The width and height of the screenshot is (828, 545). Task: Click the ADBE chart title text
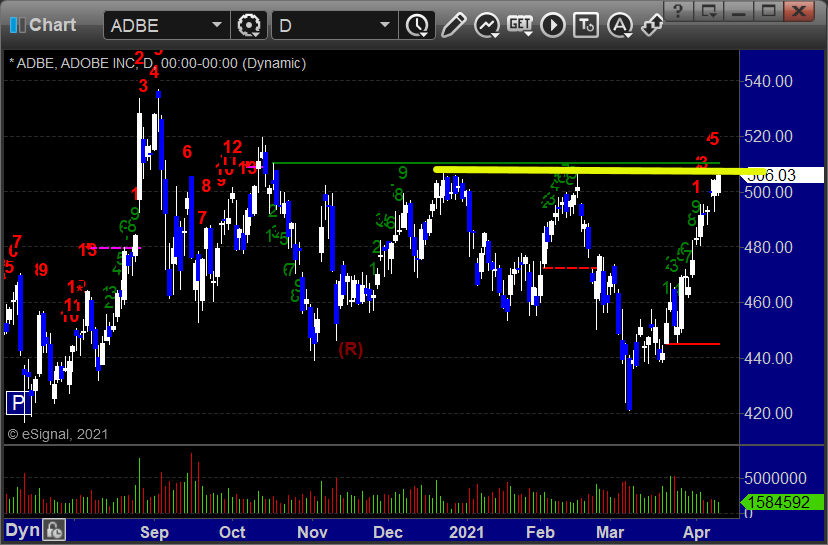pos(157,63)
